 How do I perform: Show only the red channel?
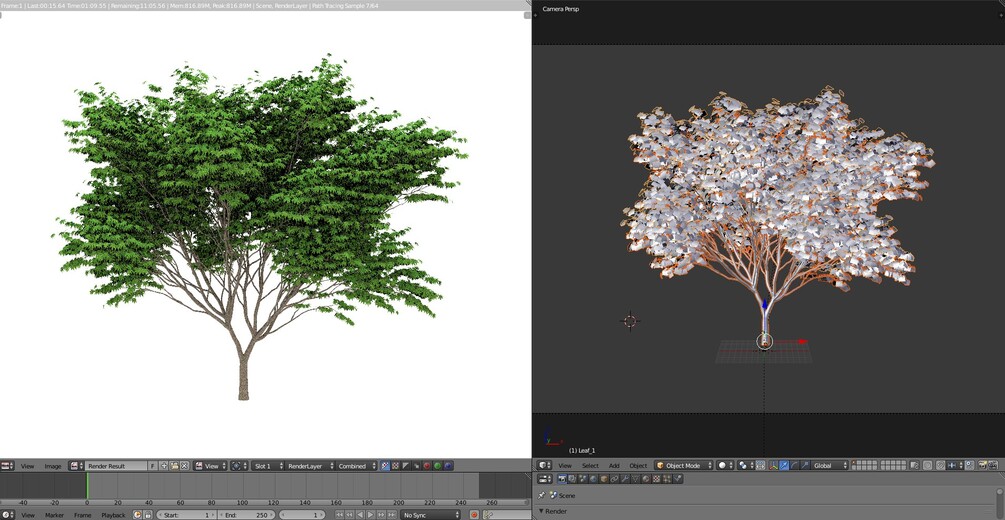[x=427, y=466]
